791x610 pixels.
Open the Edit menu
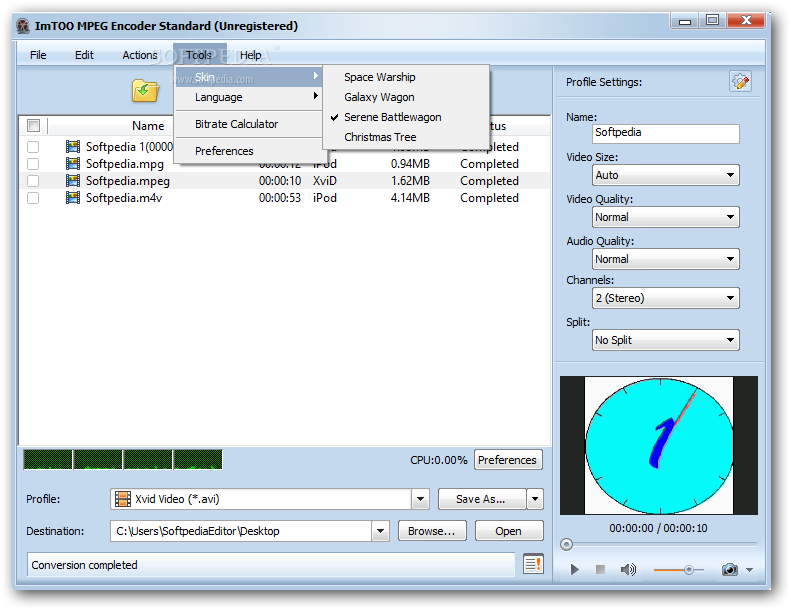(x=84, y=55)
